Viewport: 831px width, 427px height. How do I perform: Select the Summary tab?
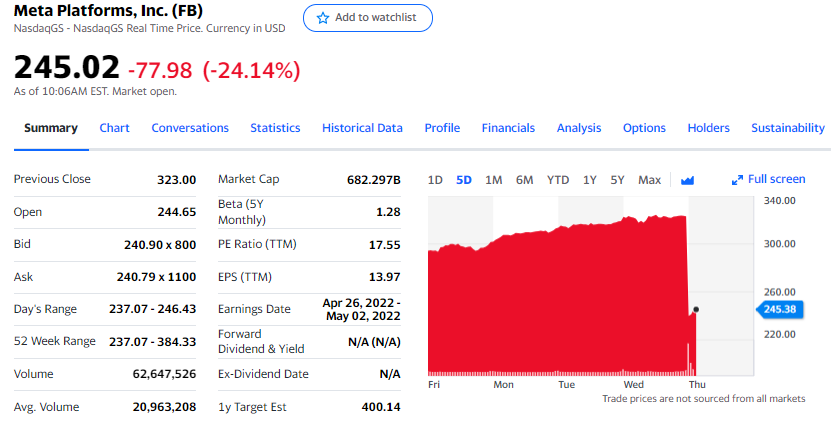point(51,128)
